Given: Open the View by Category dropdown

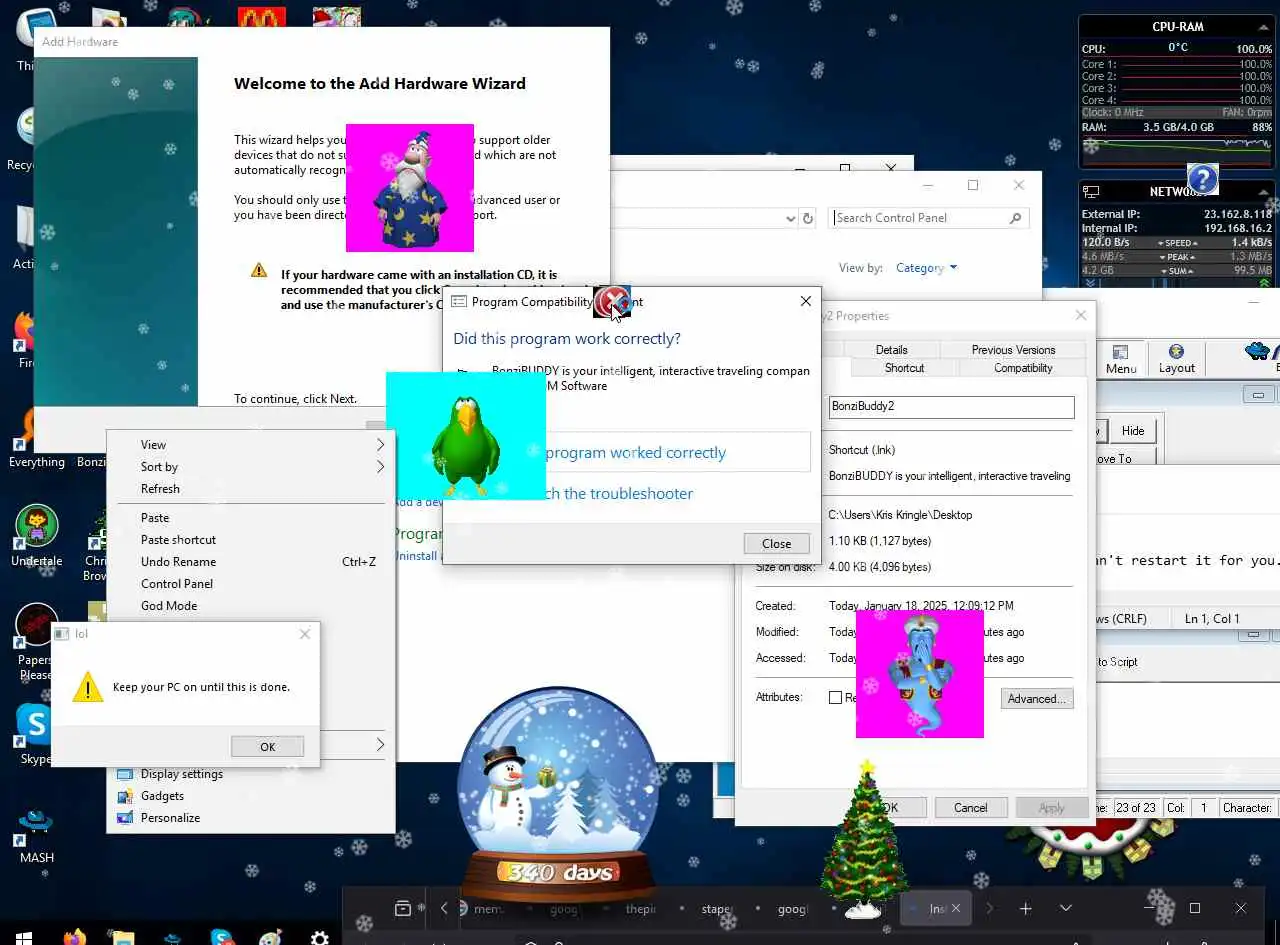Looking at the screenshot, I should [926, 268].
